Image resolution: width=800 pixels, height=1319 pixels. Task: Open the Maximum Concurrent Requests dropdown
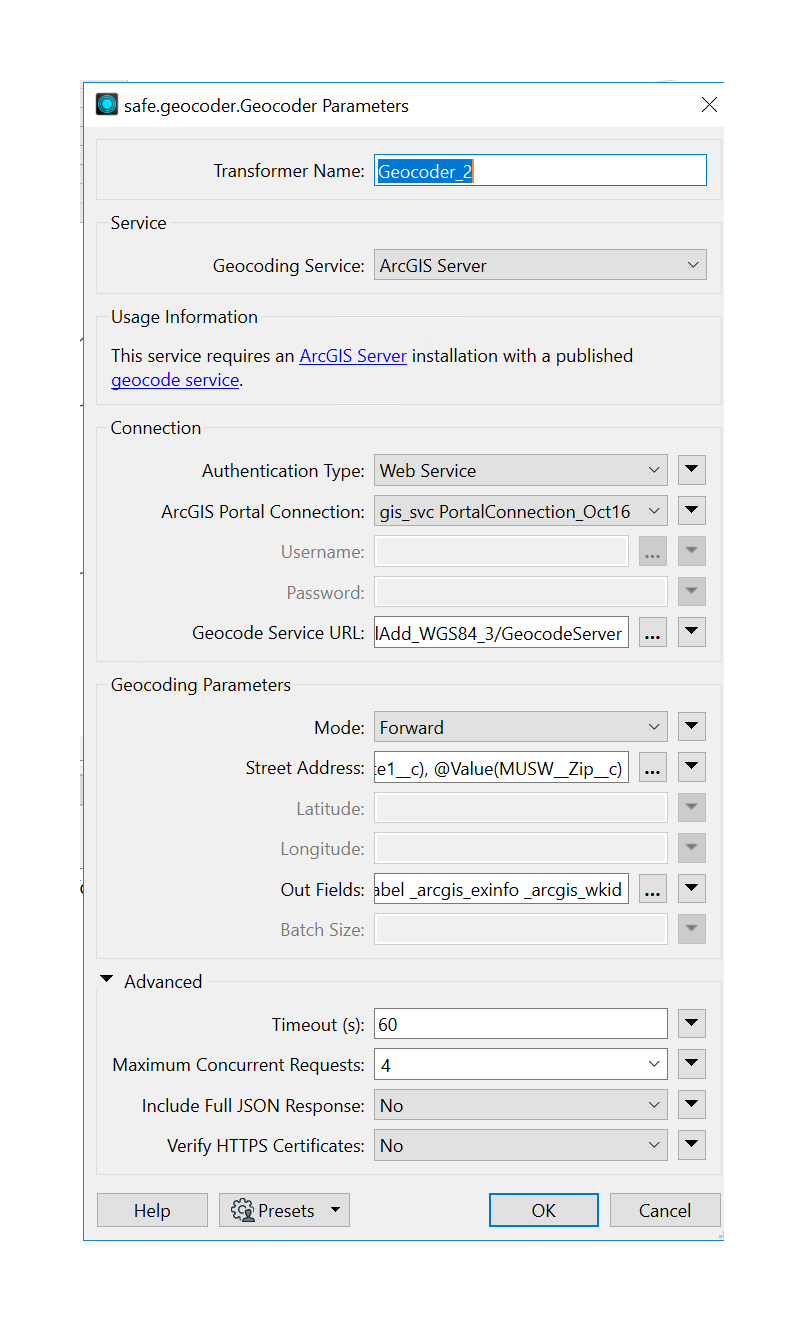[520, 1064]
